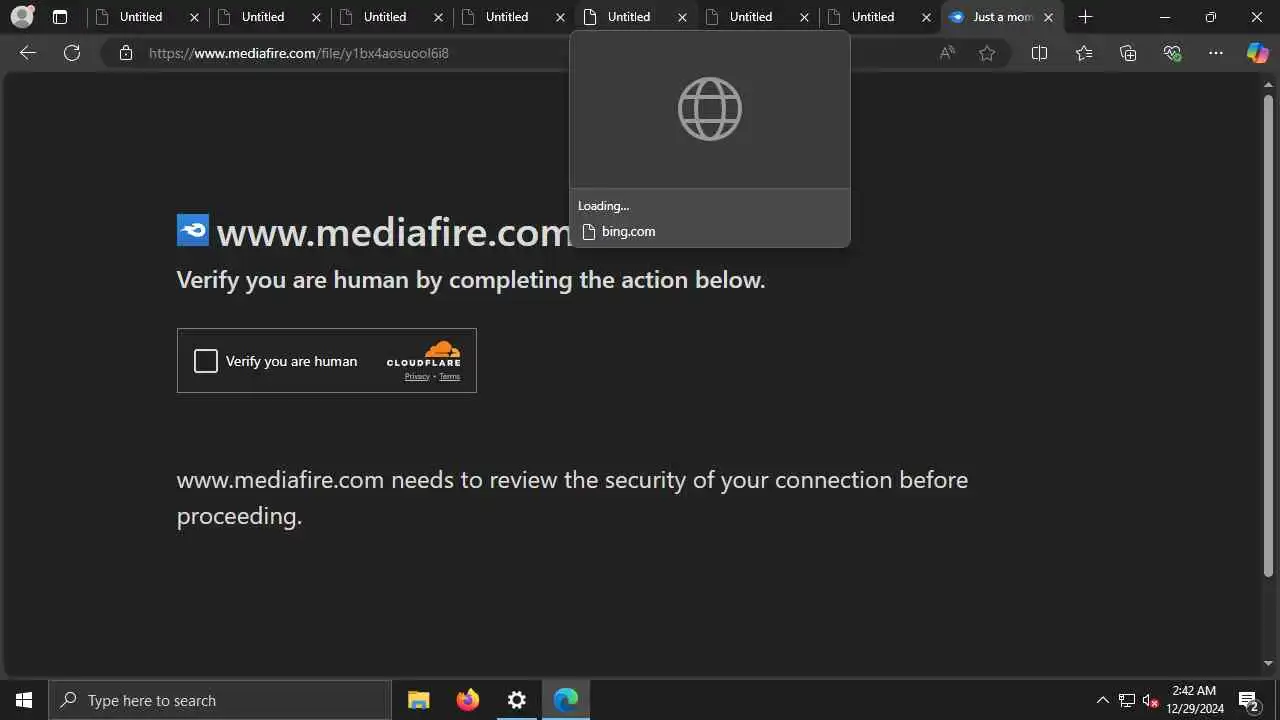Open the Settings and more ellipsis menu
This screenshot has height=720, width=1280.
click(x=1216, y=53)
